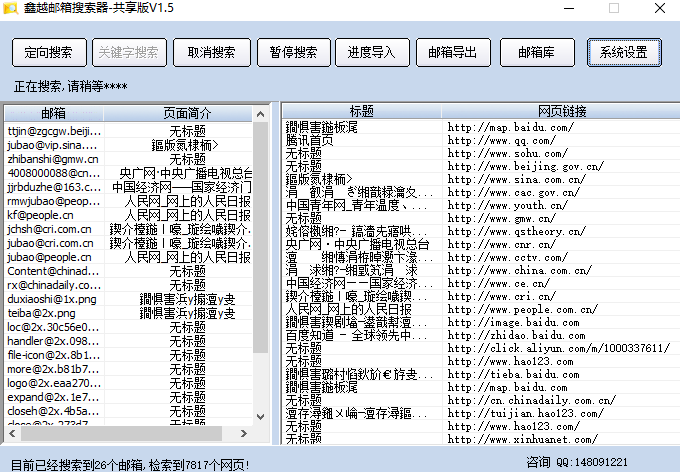Pause search with 暂停搜索 button
Image resolution: width=680 pixels, height=472 pixels.
coord(294,52)
